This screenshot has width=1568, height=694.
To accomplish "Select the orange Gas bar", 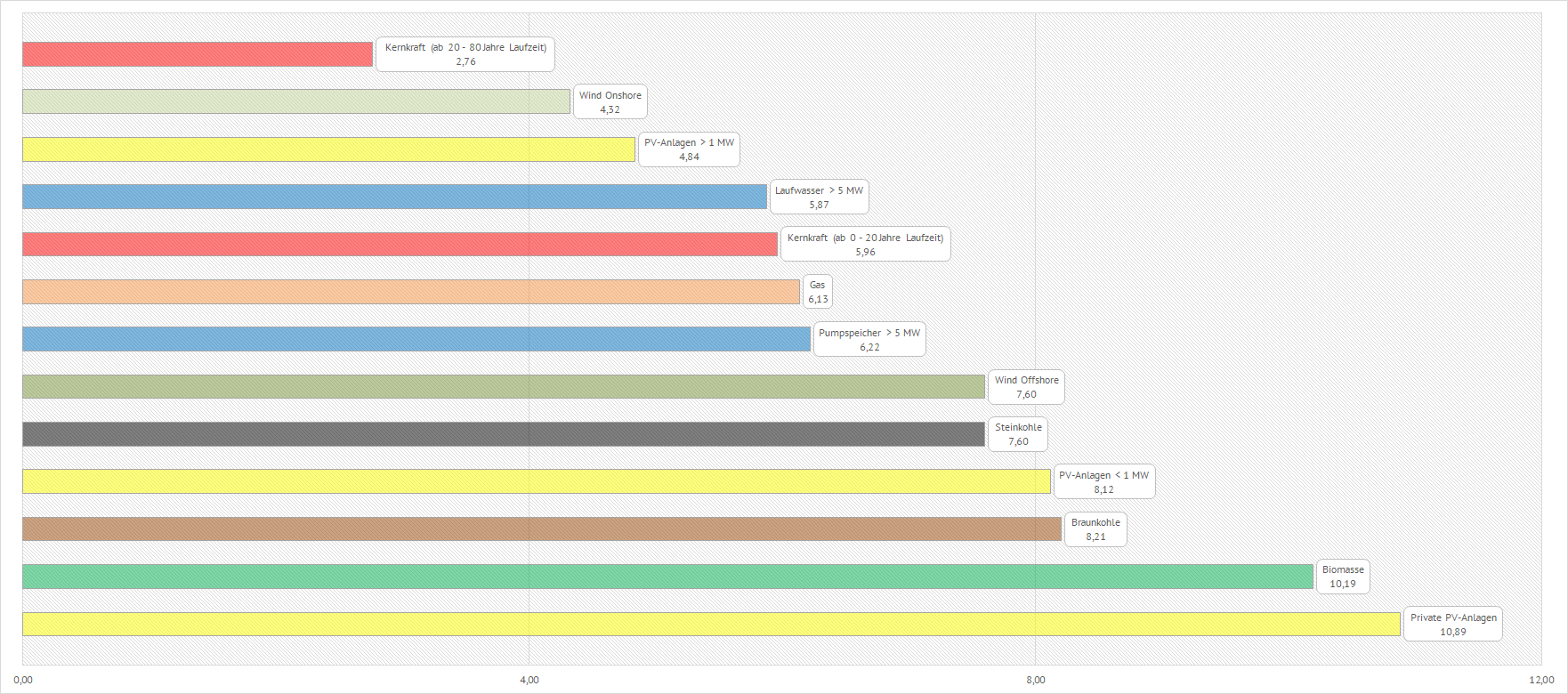I will click(x=411, y=292).
